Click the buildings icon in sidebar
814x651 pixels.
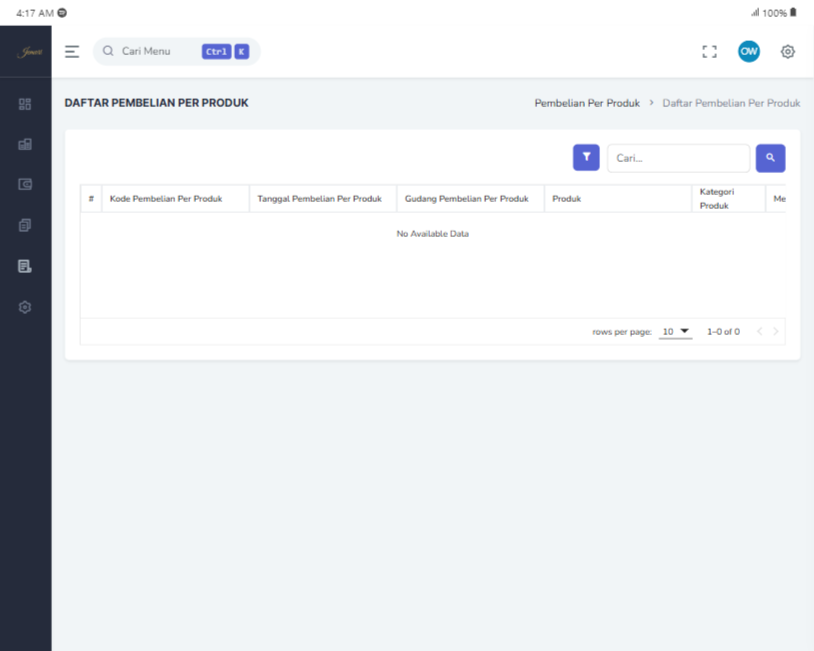click(25, 144)
